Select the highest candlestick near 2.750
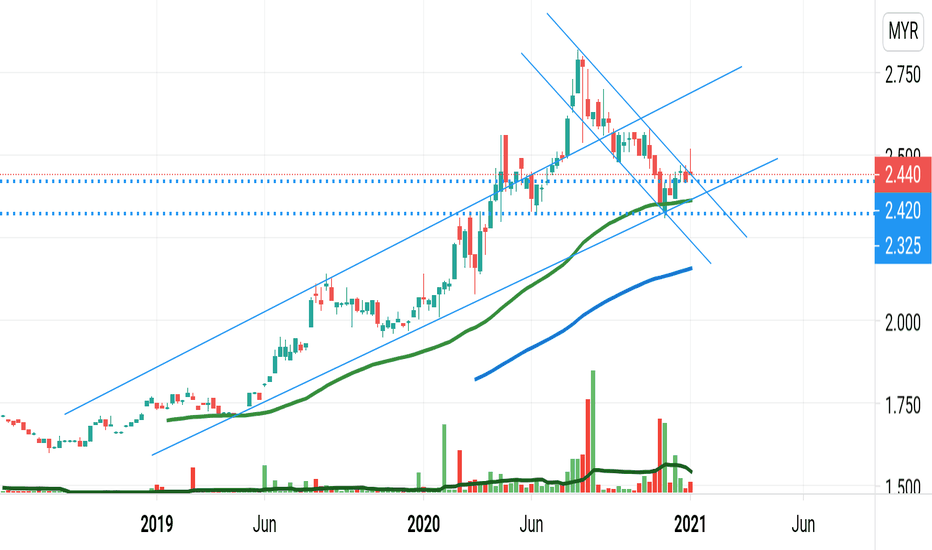 578,73
